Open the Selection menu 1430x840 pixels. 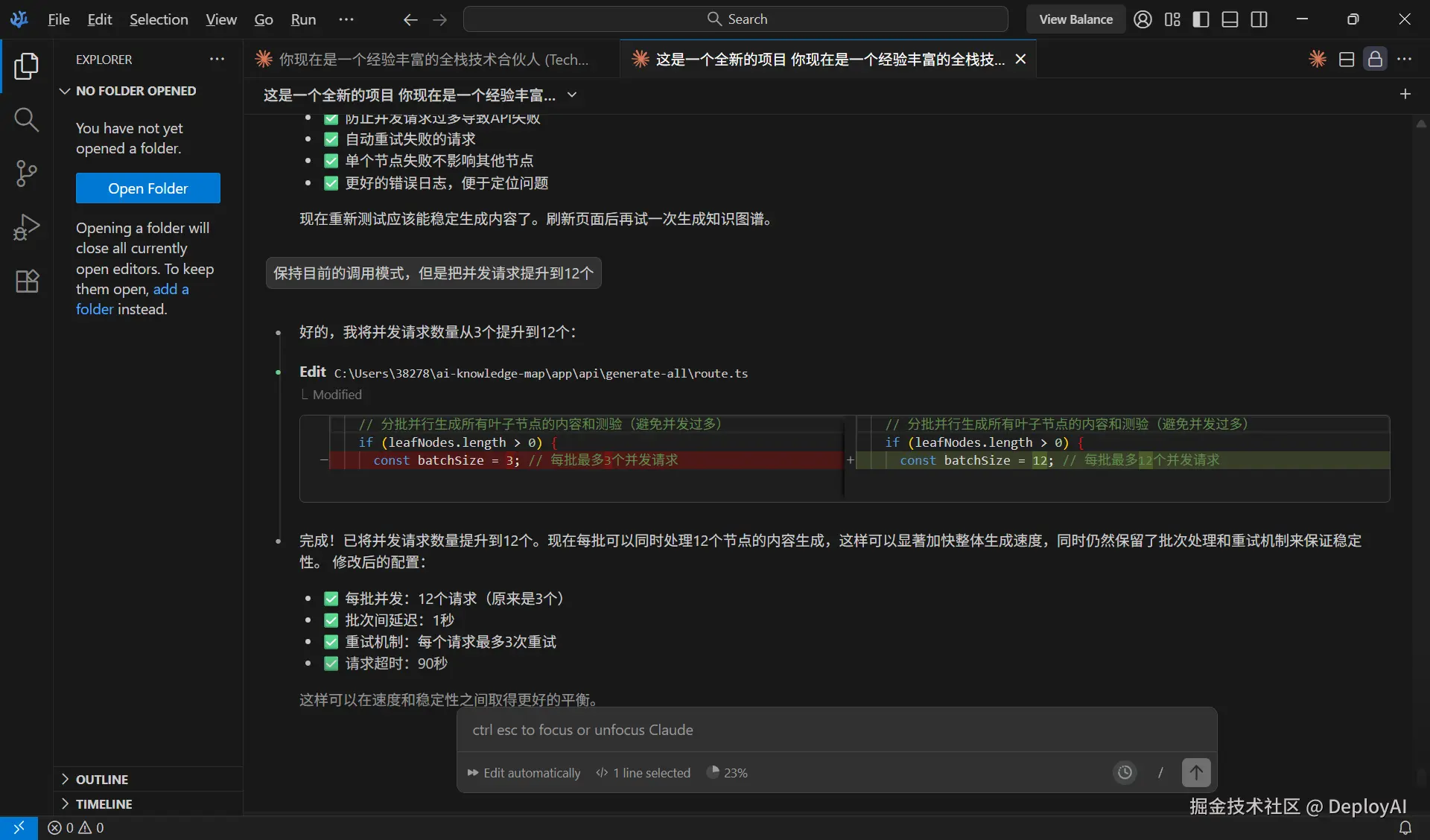(x=158, y=19)
